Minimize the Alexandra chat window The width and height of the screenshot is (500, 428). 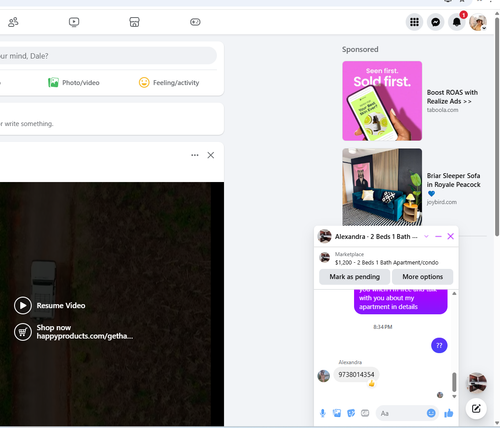438,236
